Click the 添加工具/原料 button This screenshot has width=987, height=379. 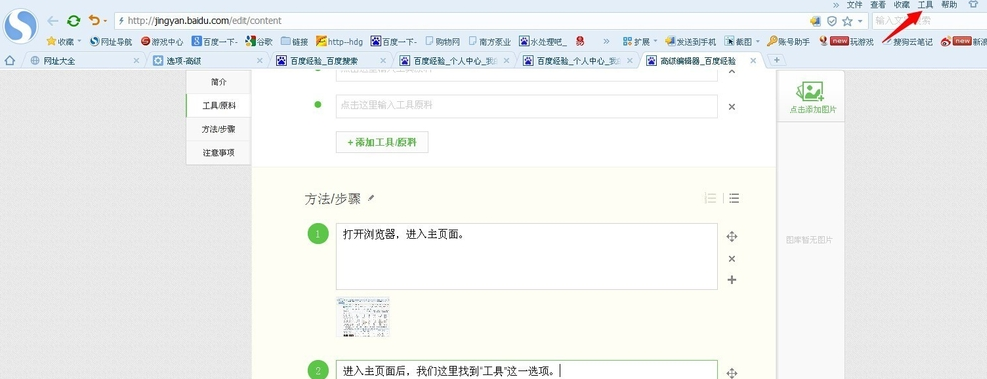(x=382, y=142)
